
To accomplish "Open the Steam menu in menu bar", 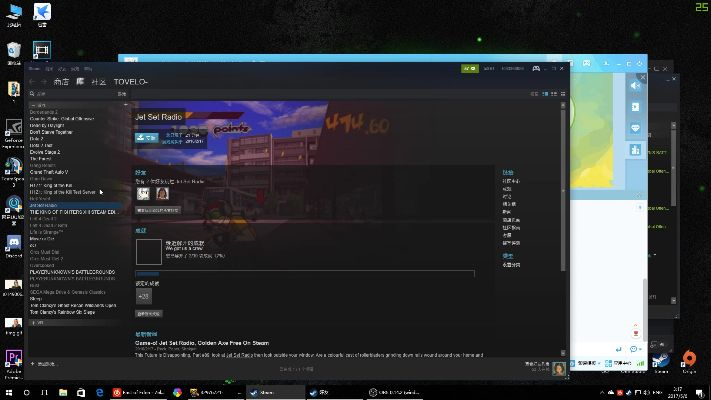I will point(34,69).
